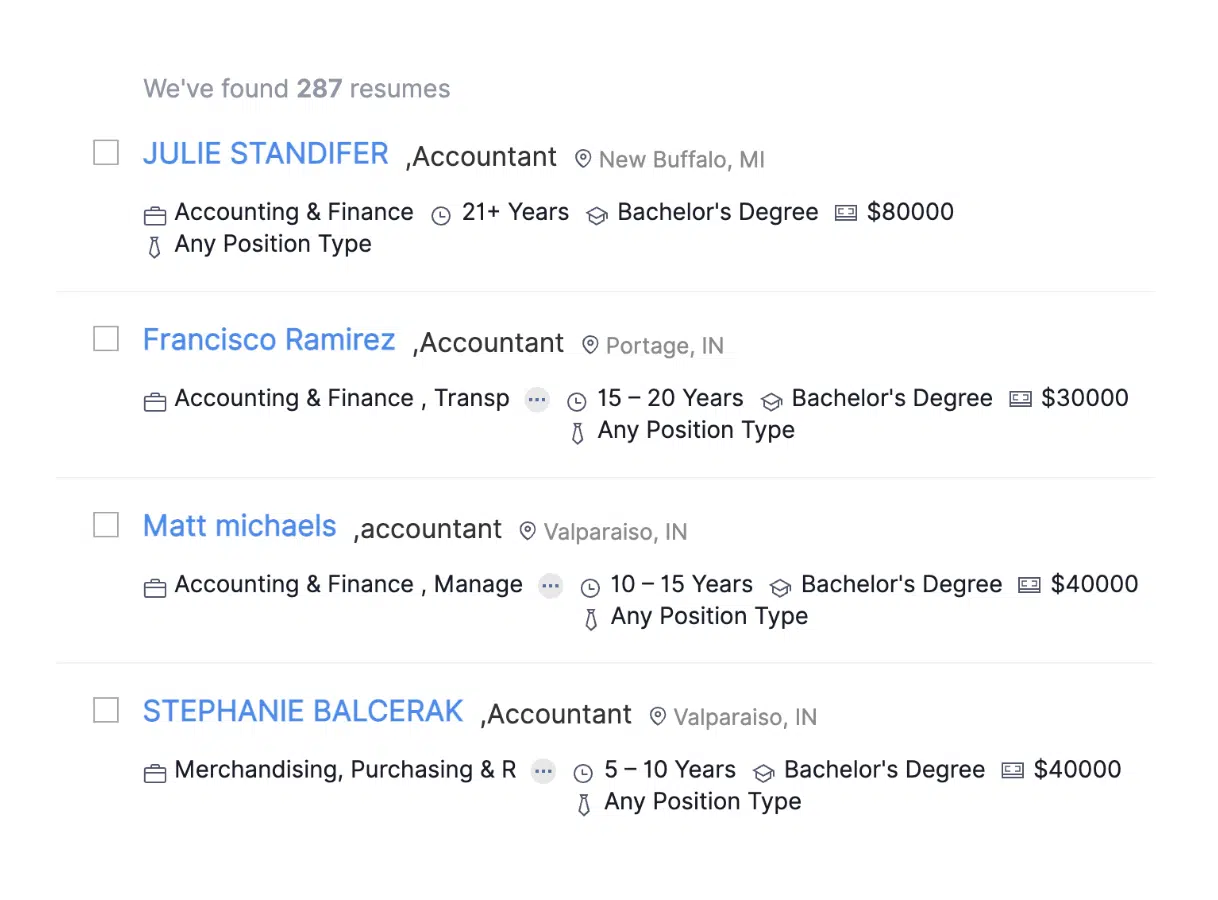Open Francisco Ramirez's resume link

(269, 340)
